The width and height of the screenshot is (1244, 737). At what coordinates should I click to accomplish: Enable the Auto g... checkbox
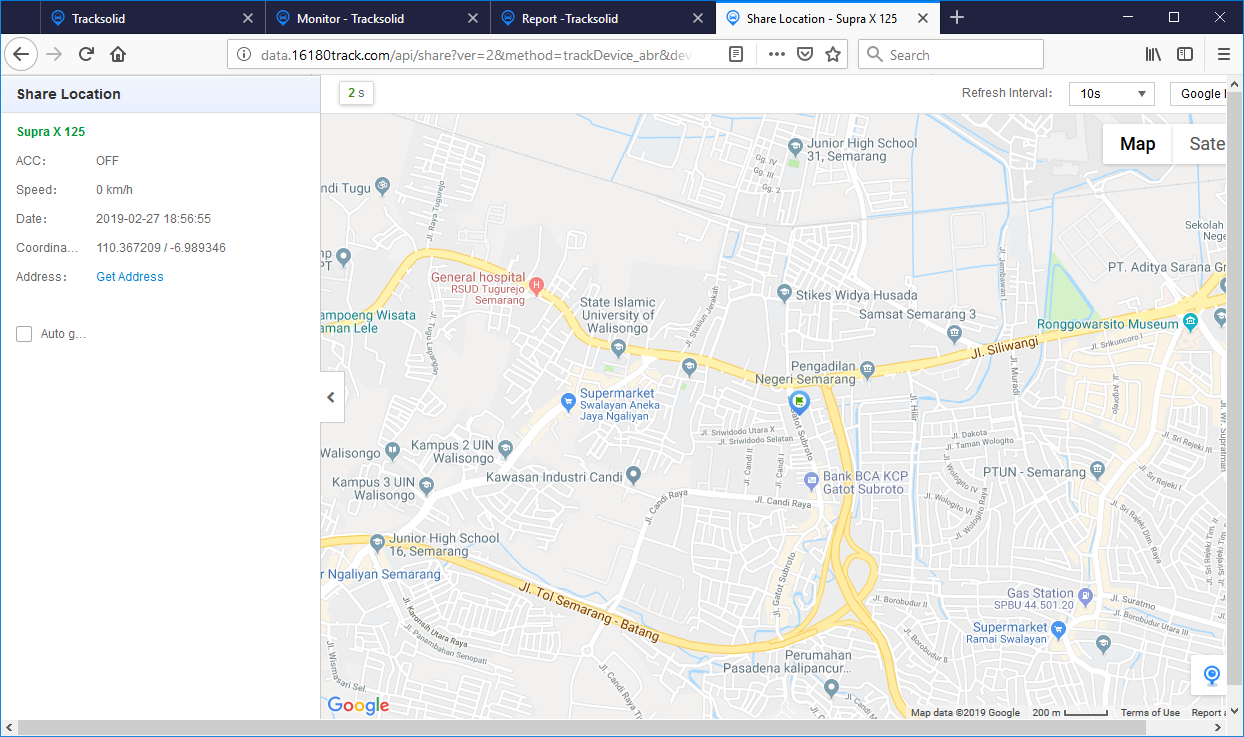(24, 333)
